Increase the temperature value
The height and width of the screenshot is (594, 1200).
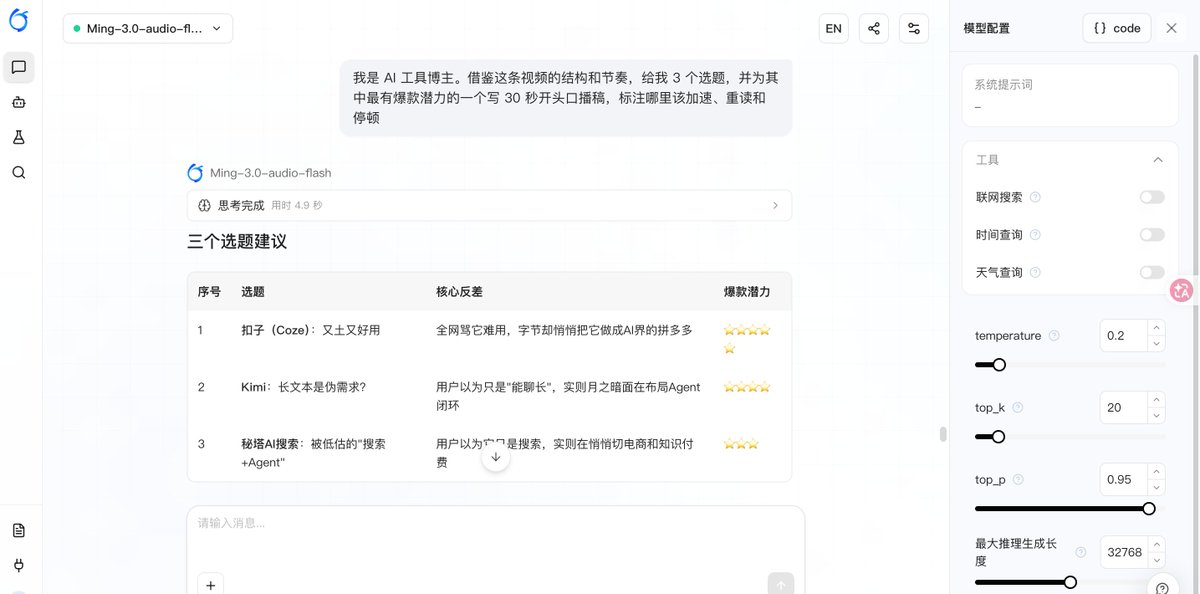(x=1157, y=328)
